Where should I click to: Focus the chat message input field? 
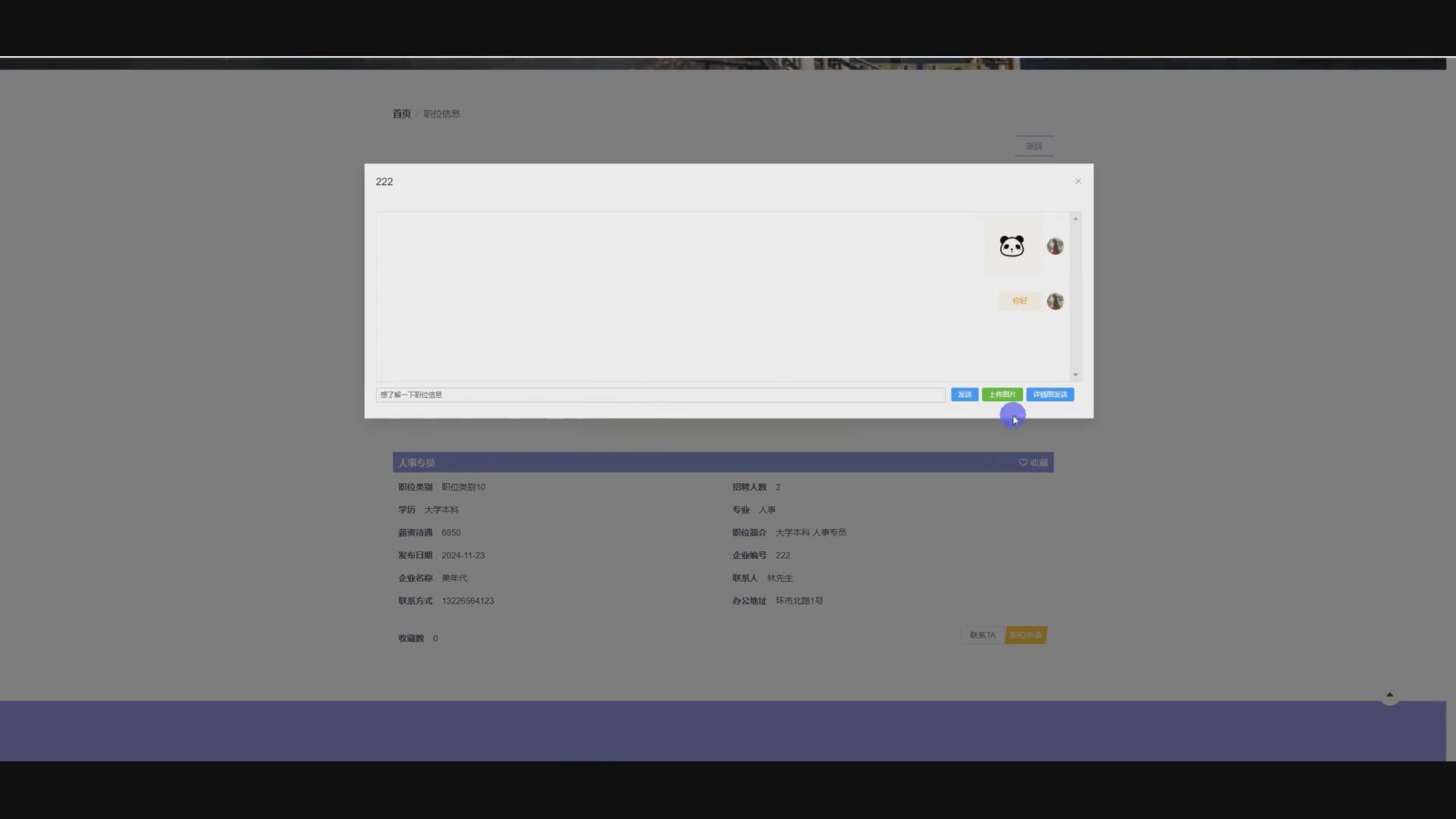660,394
